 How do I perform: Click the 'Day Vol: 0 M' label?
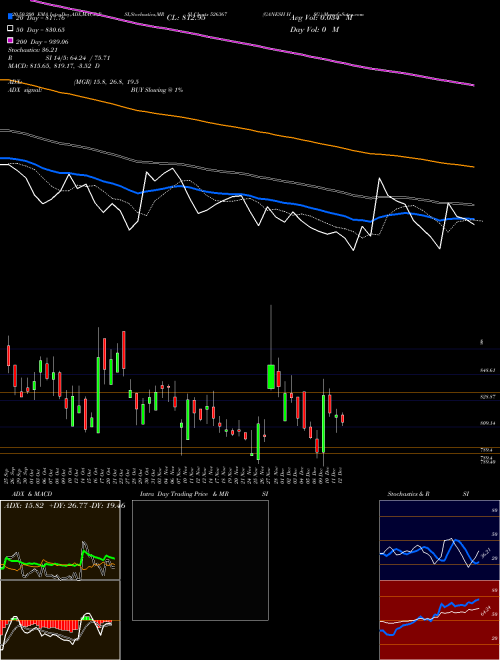coord(314,29)
